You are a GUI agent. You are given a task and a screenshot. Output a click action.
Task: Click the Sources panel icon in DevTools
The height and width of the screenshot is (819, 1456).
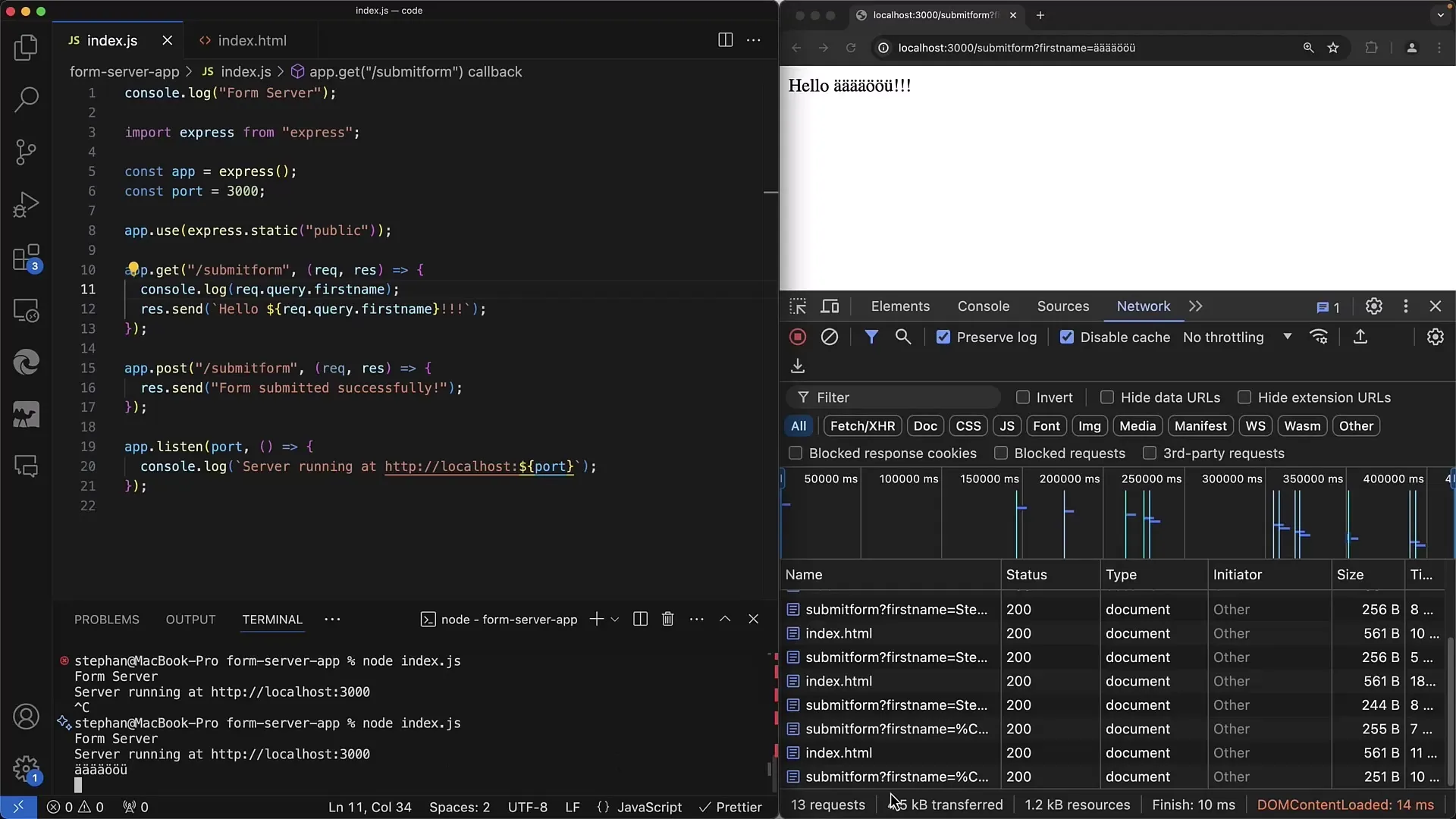[x=1062, y=306]
